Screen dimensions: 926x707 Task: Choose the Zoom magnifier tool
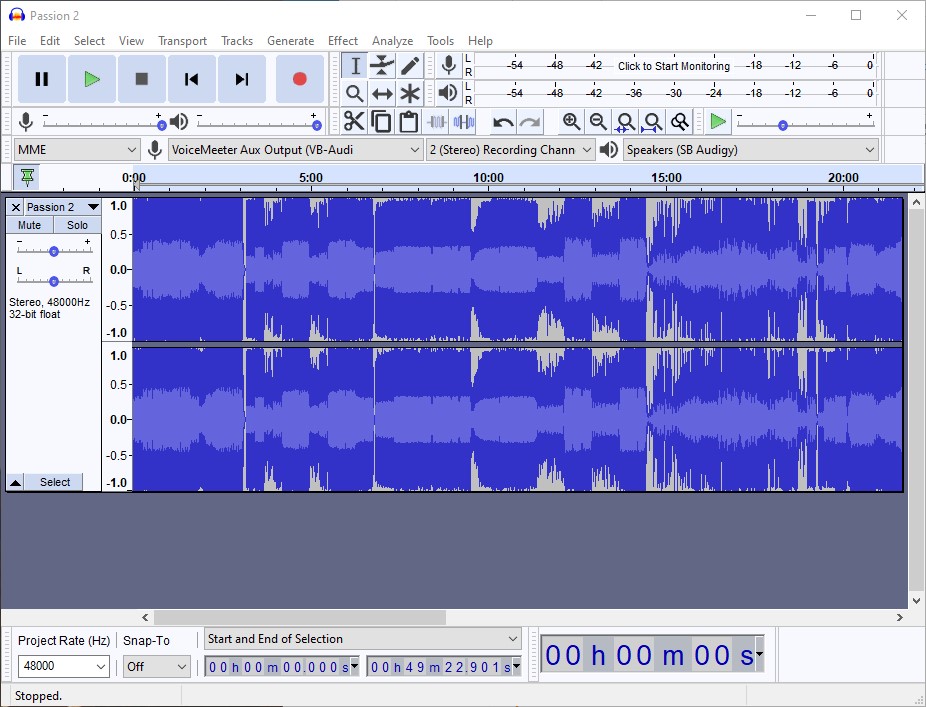[x=355, y=93]
